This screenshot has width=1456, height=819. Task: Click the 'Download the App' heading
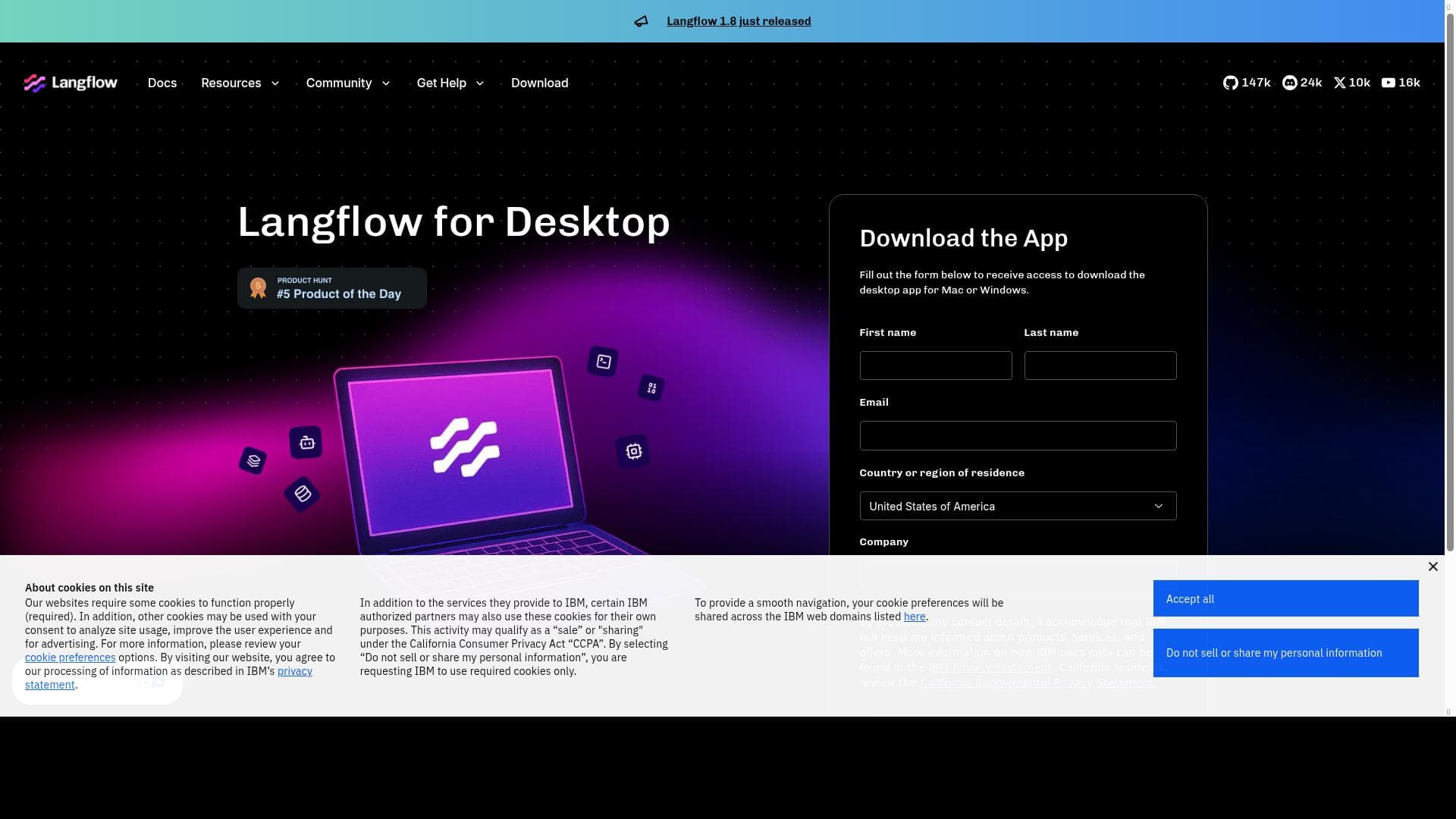click(x=964, y=238)
